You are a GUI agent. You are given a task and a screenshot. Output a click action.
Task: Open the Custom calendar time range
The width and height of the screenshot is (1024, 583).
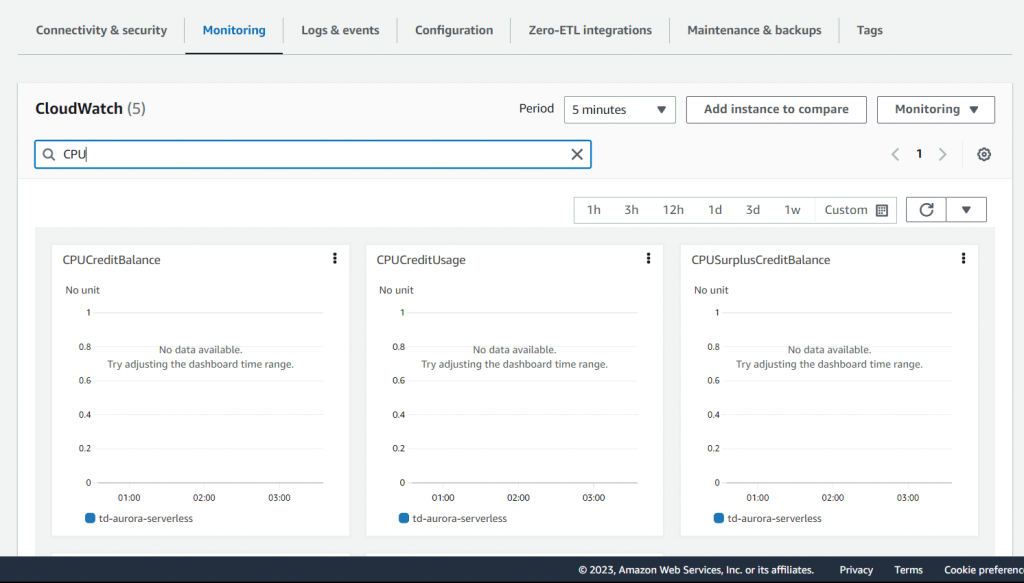[856, 210]
